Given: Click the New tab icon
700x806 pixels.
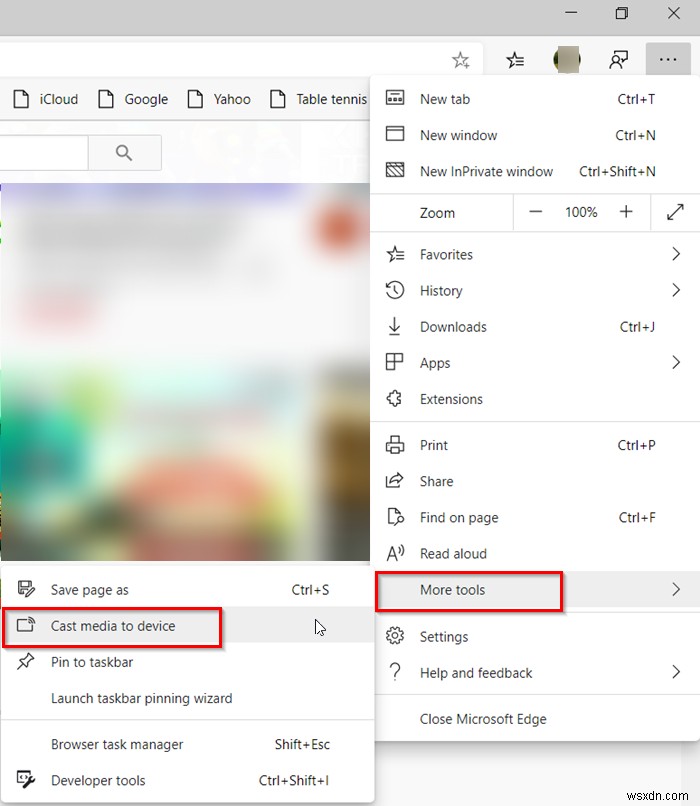Looking at the screenshot, I should click(x=395, y=98).
